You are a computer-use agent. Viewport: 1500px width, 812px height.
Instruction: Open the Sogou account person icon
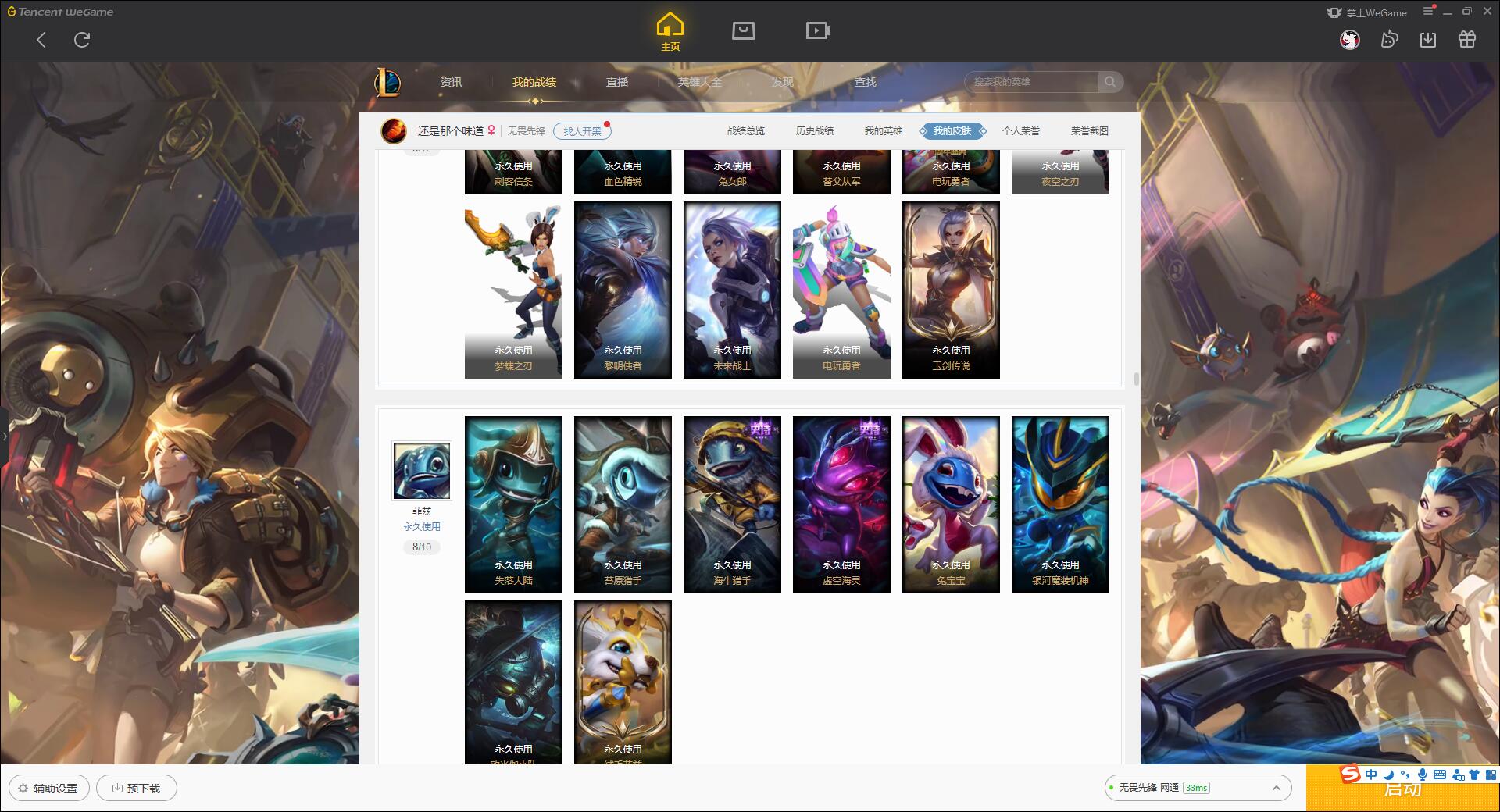pyautogui.click(x=1458, y=775)
